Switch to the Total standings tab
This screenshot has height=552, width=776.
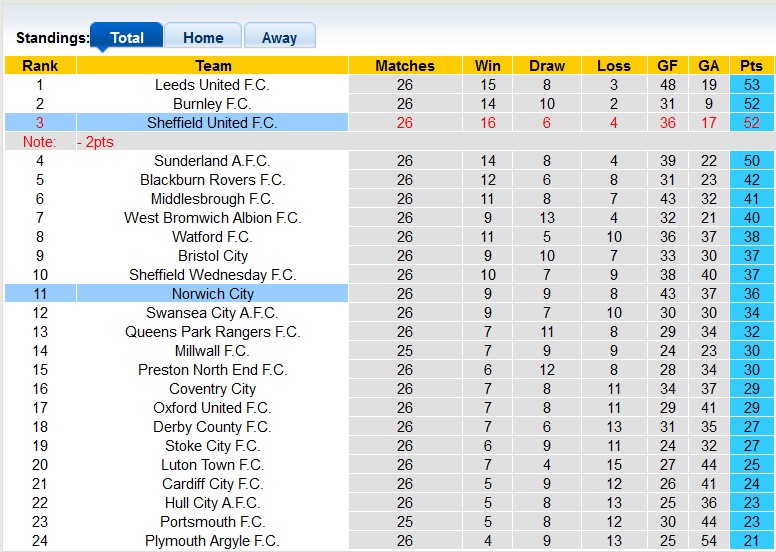click(x=127, y=38)
